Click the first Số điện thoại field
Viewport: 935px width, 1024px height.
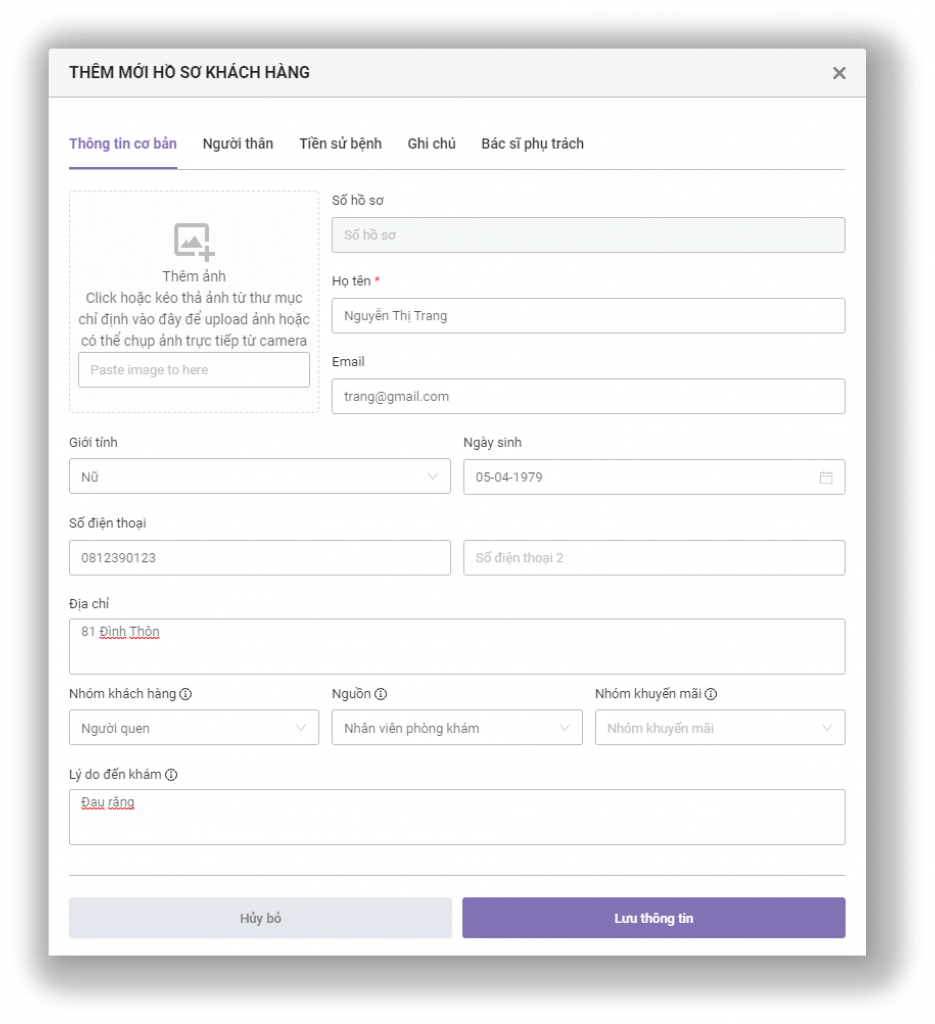tap(260, 558)
